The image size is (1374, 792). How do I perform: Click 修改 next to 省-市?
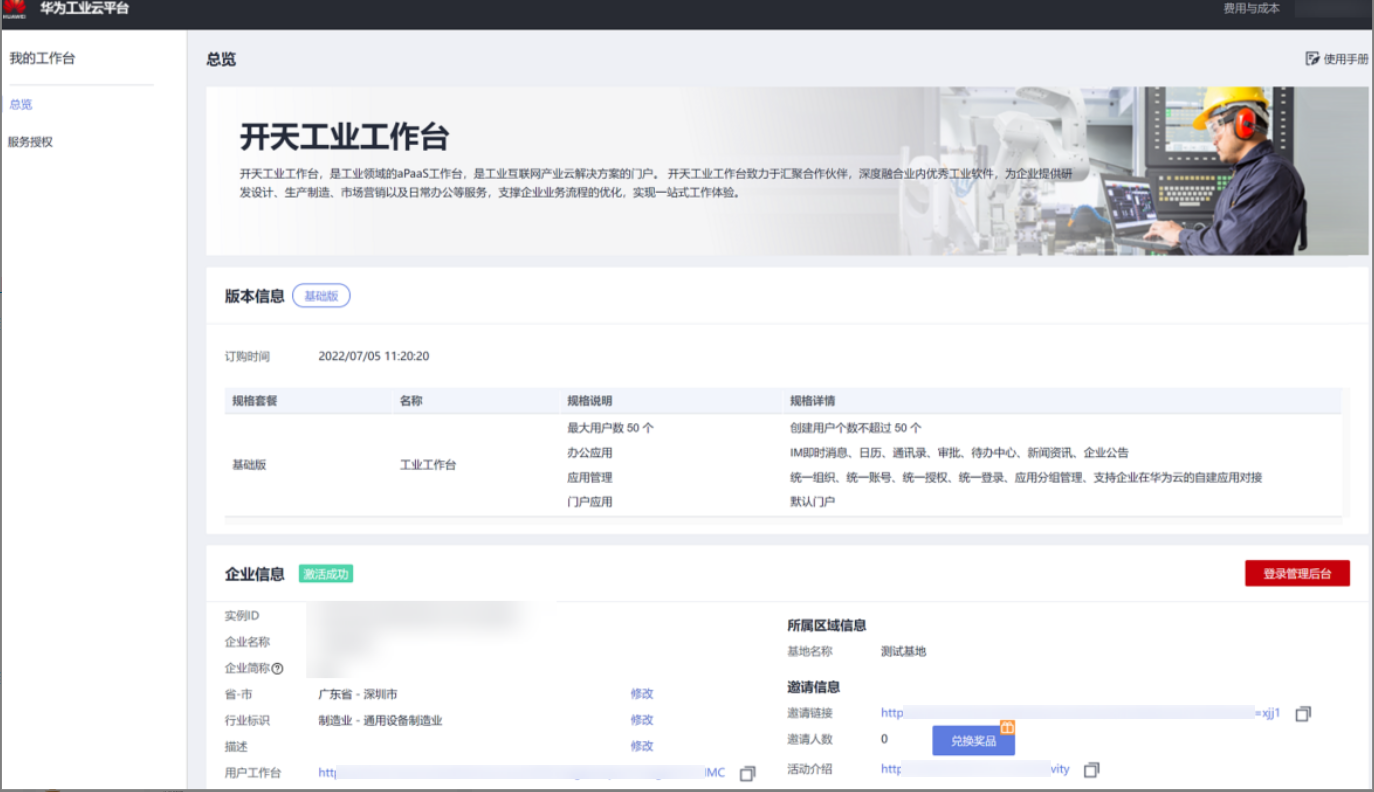pos(642,694)
